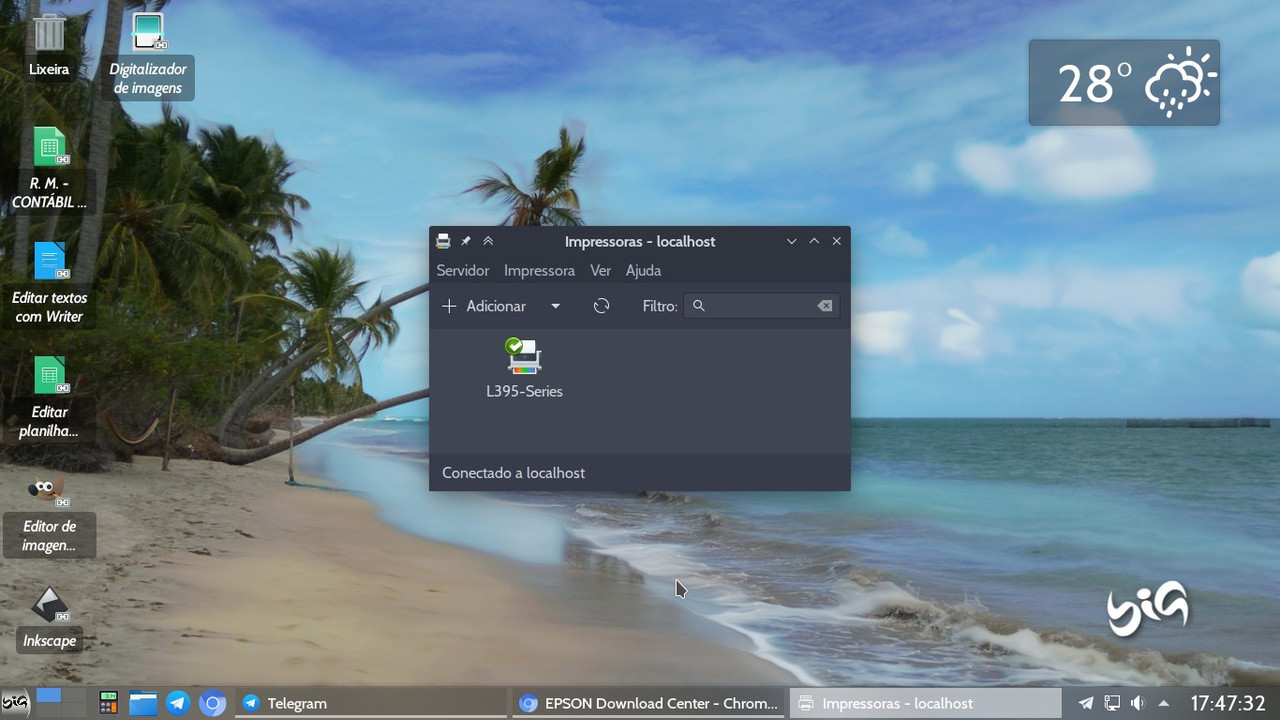Launch Telegram pinned taskbar icon
This screenshot has height=720, width=1280.
tap(178, 703)
